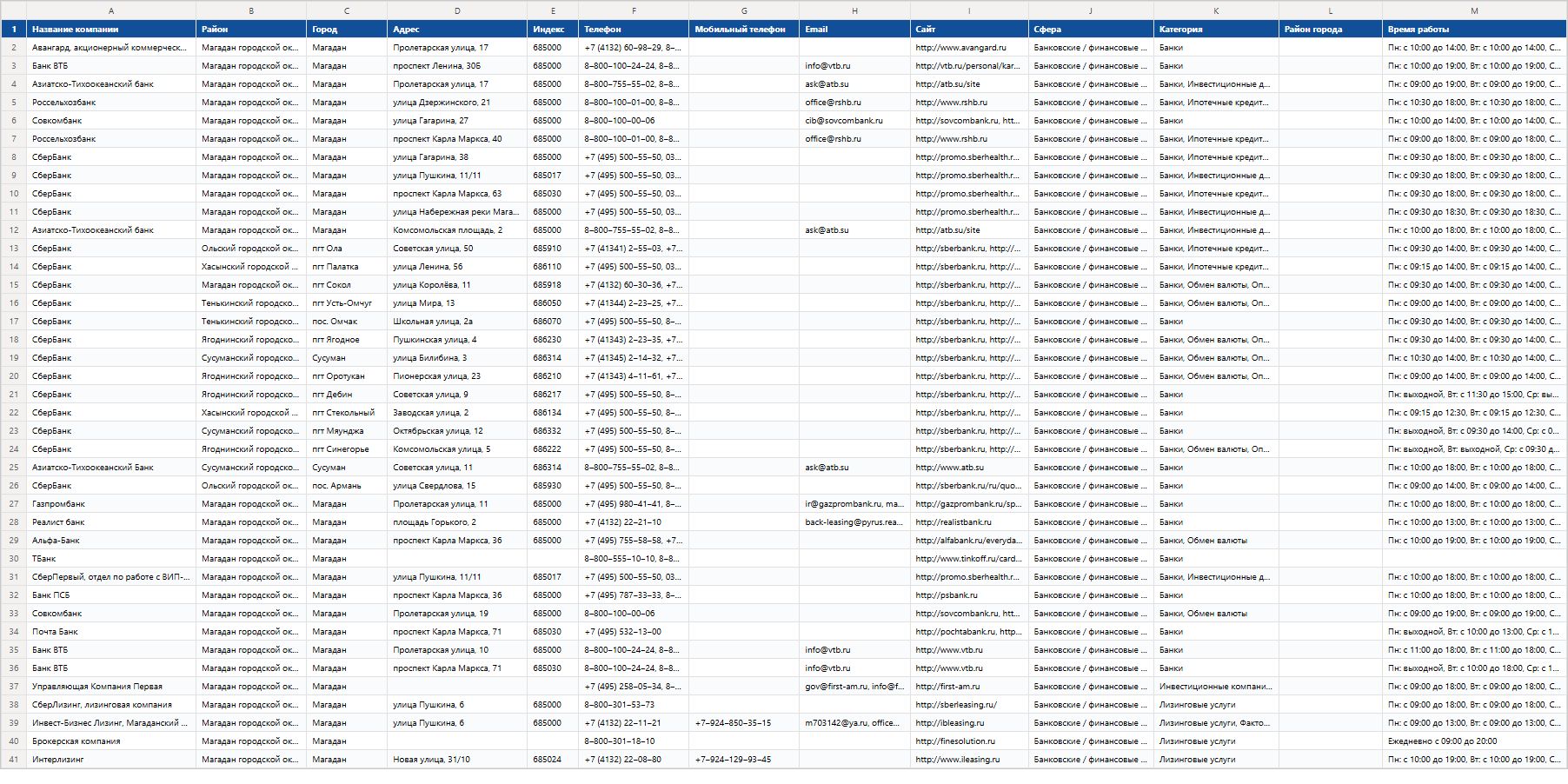
Task: Click the 'Банк ПСБ' company cell
Action: (111, 595)
